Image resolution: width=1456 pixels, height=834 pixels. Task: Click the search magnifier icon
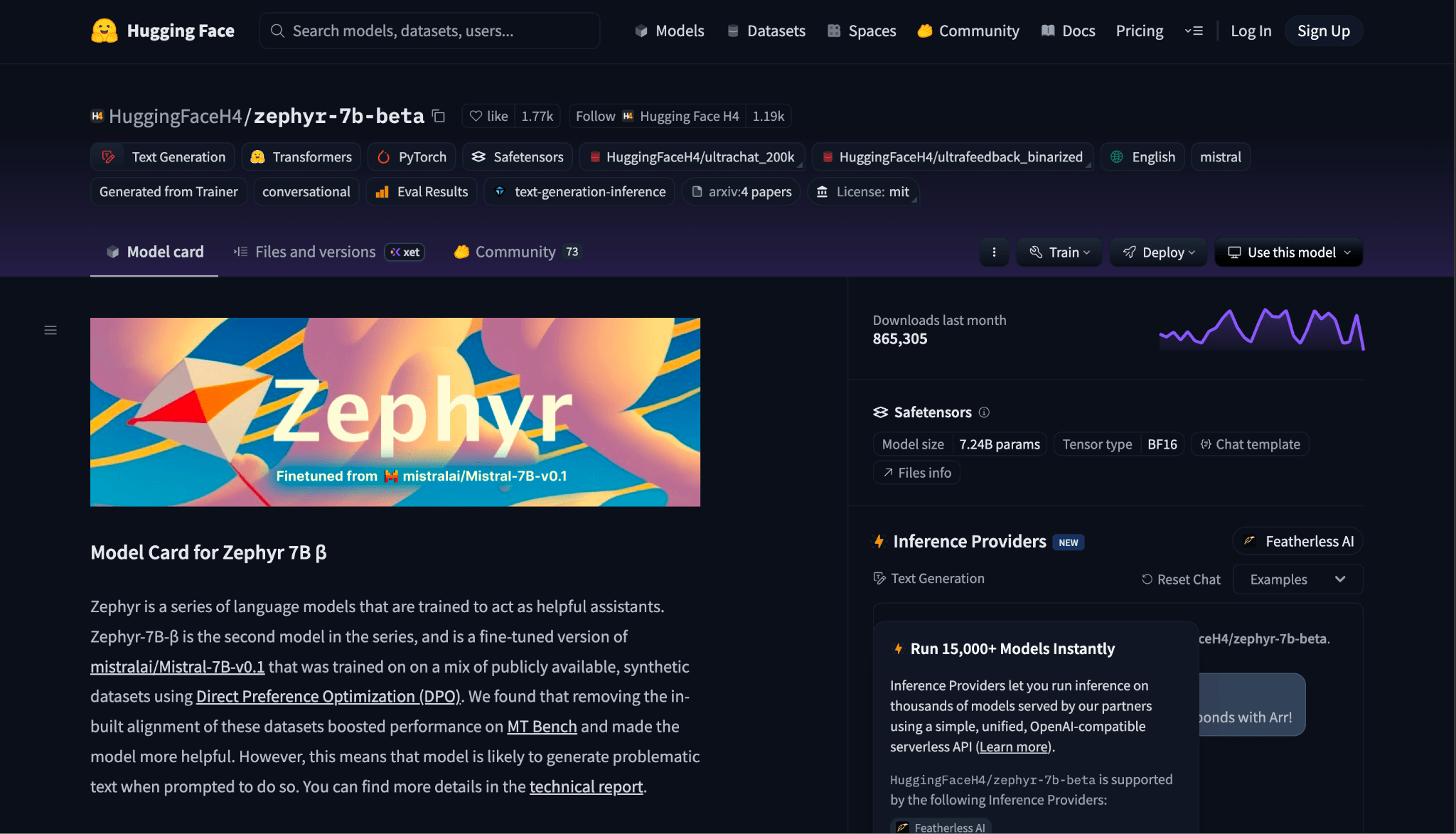278,31
